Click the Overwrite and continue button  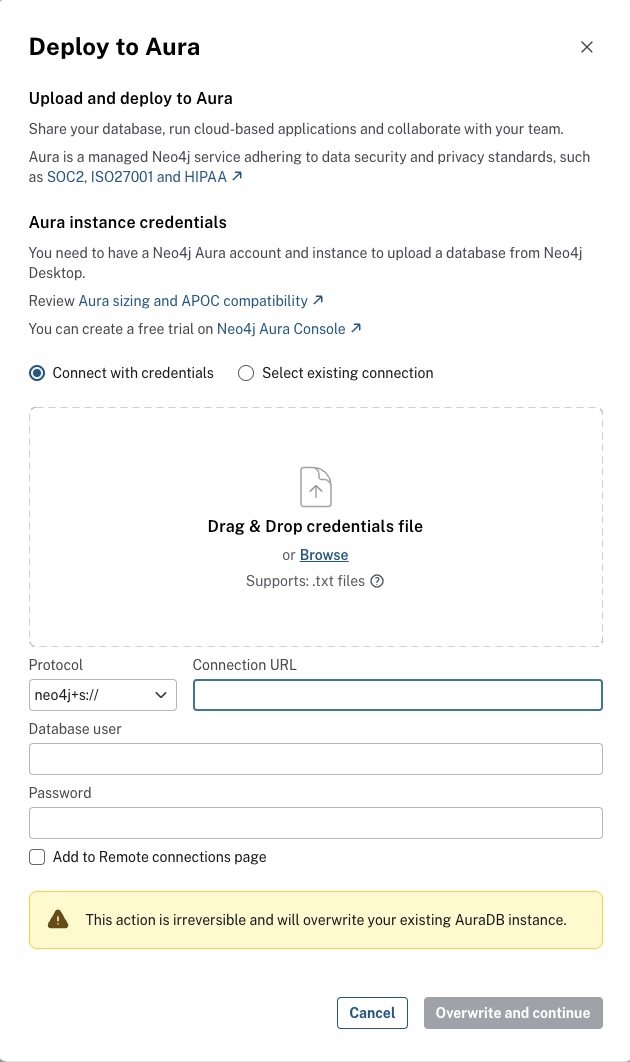[x=513, y=1012]
